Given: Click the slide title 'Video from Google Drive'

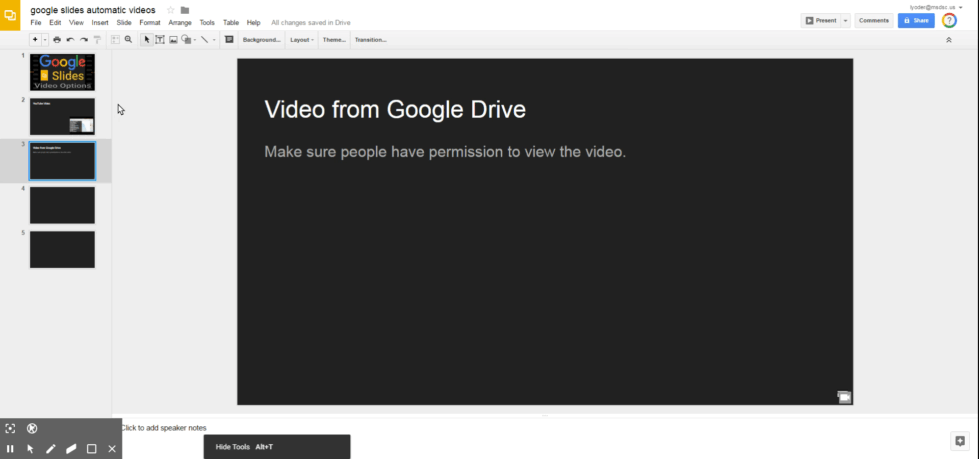Looking at the screenshot, I should (395, 110).
